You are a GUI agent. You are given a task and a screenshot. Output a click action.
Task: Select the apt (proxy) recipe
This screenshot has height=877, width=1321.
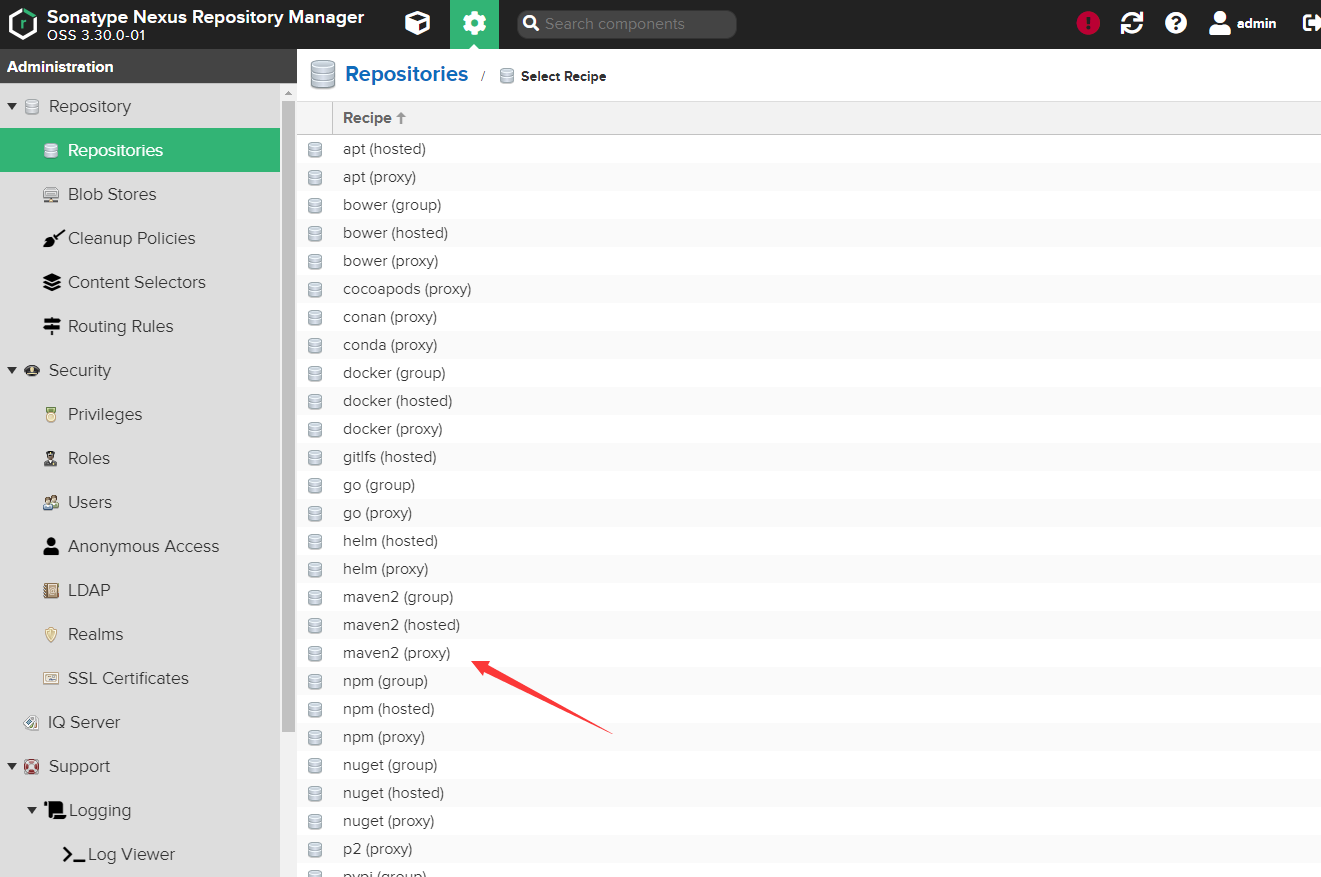coord(809,177)
